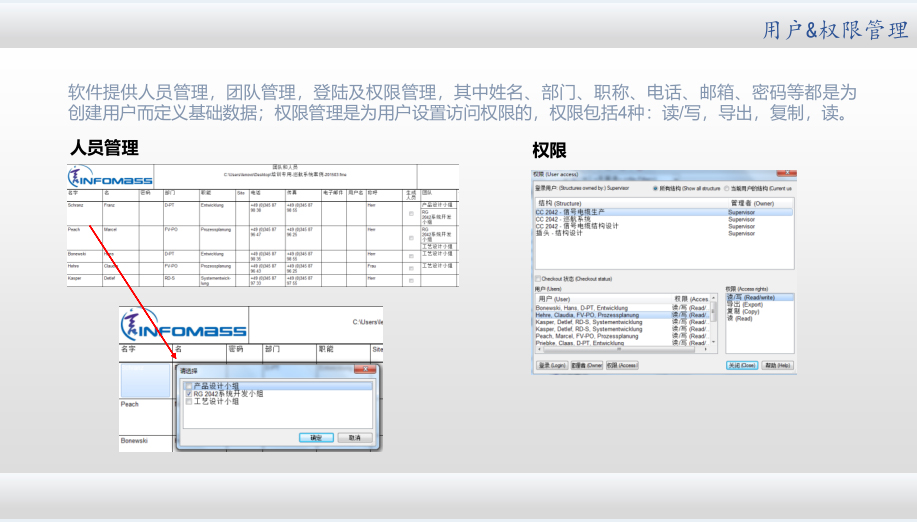Click the 确定 button in the selection dialog
The image size is (917, 522).
[316, 438]
